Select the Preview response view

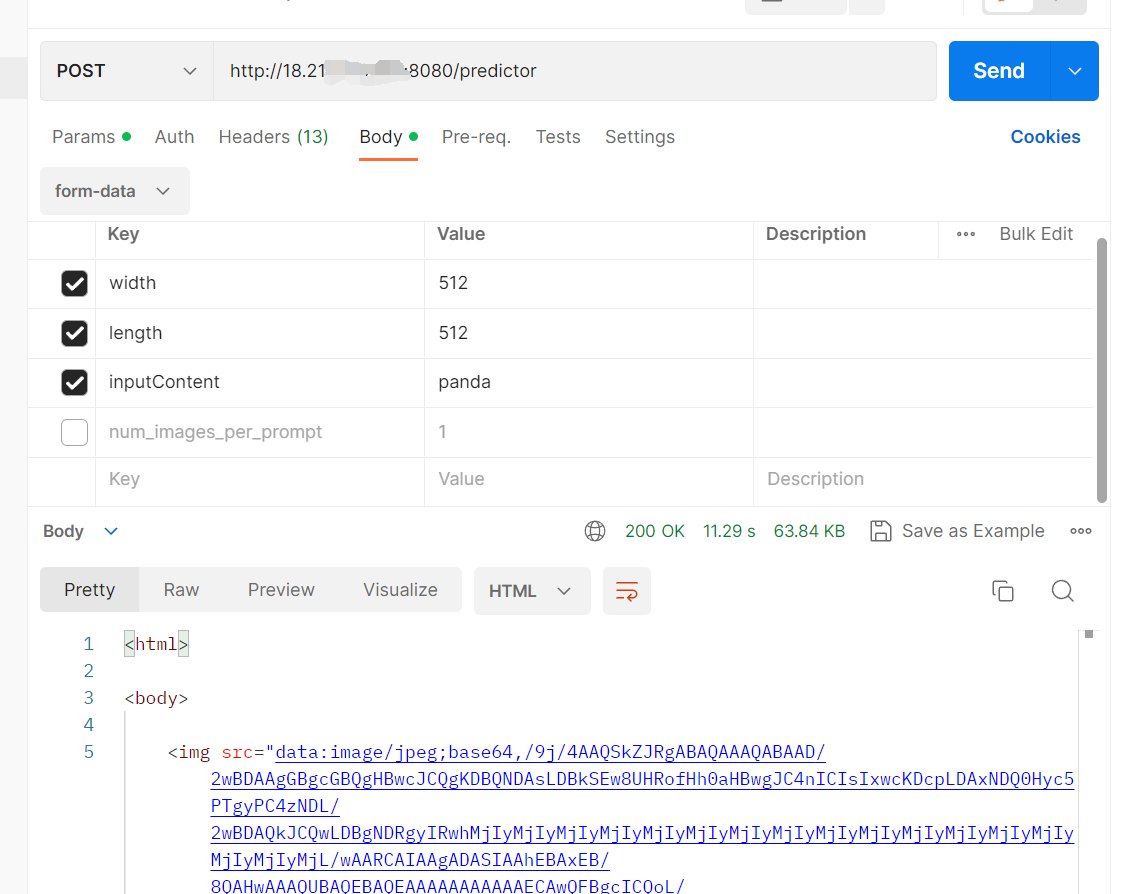point(281,590)
